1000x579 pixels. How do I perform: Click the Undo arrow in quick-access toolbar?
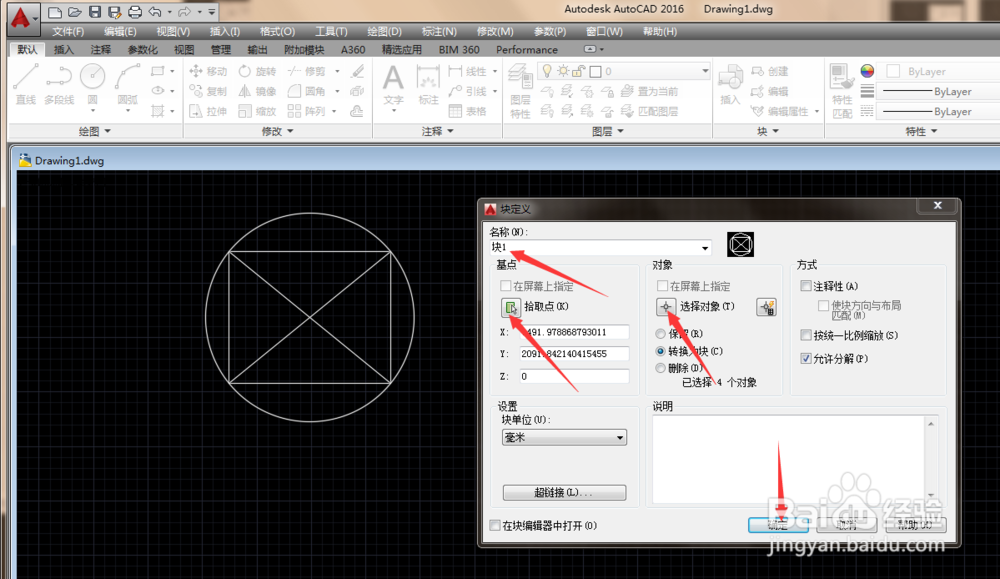(154, 11)
